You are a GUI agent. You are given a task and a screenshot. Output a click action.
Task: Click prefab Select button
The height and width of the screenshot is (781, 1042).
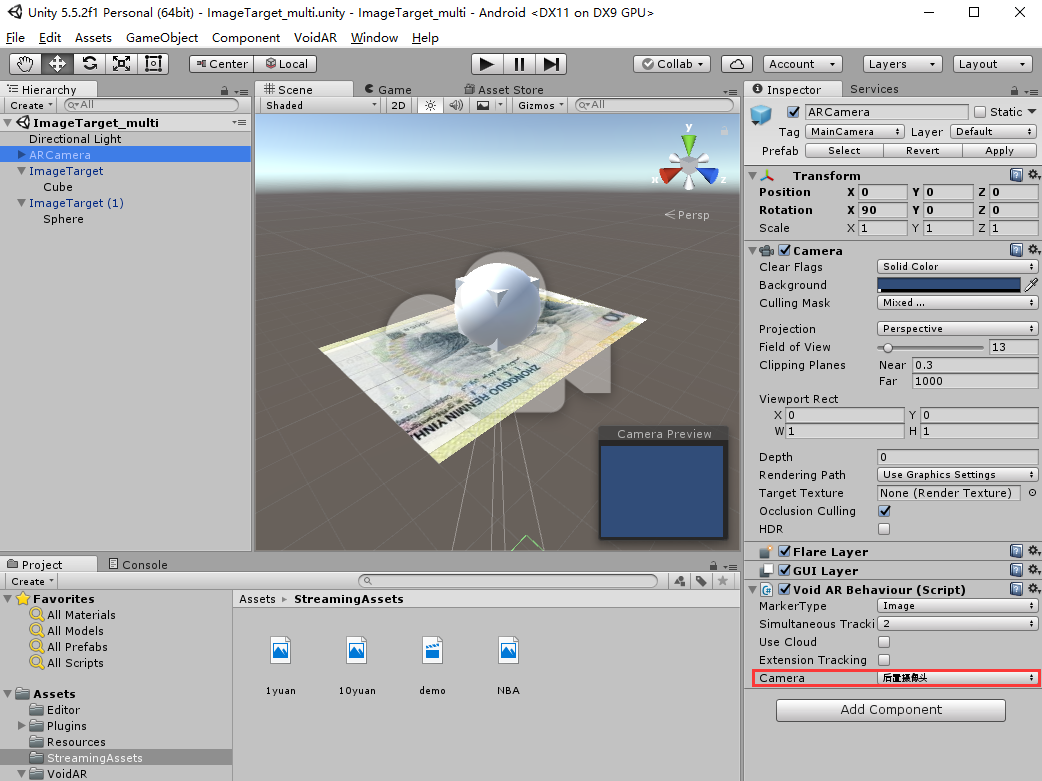click(x=844, y=151)
